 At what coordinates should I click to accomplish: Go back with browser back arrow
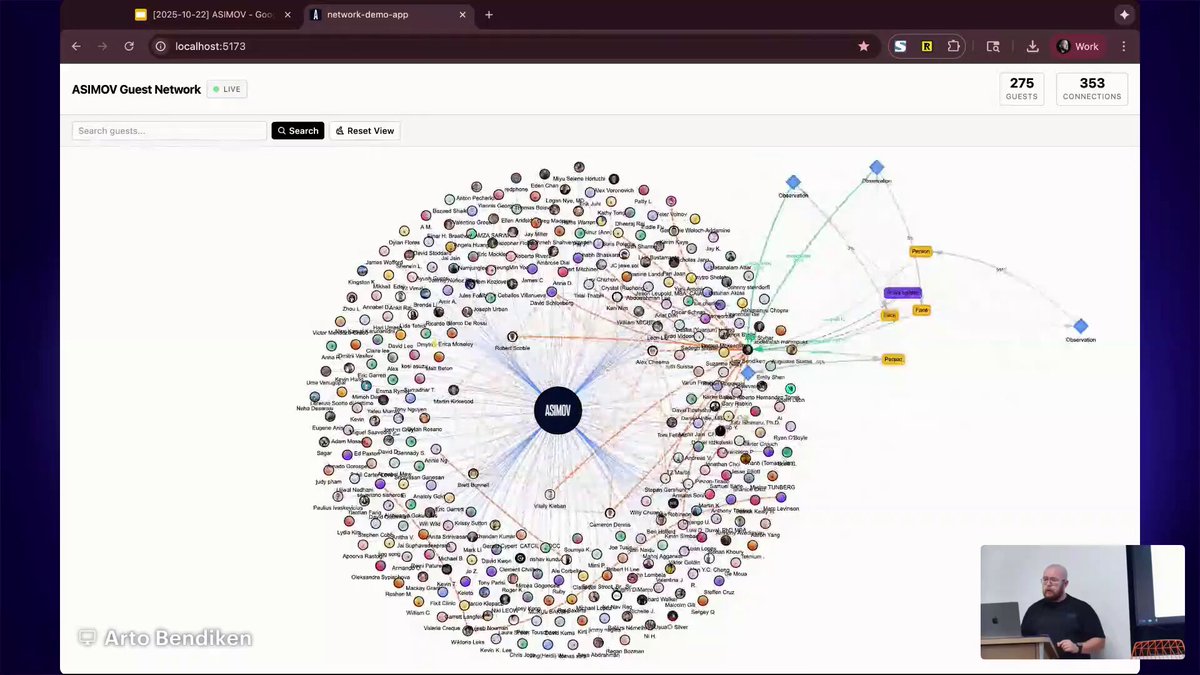(76, 46)
